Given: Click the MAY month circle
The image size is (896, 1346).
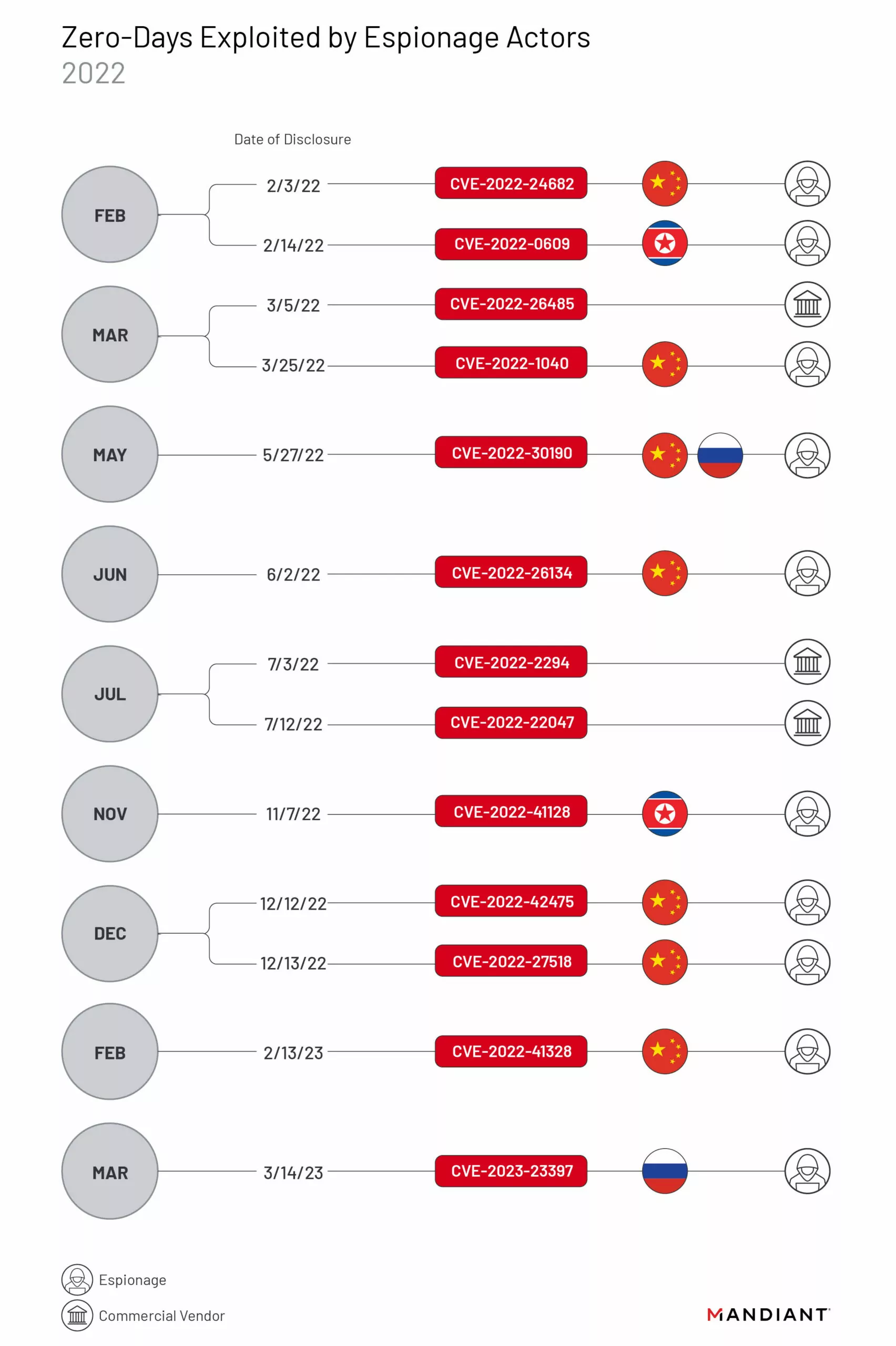Looking at the screenshot, I should tap(110, 454).
